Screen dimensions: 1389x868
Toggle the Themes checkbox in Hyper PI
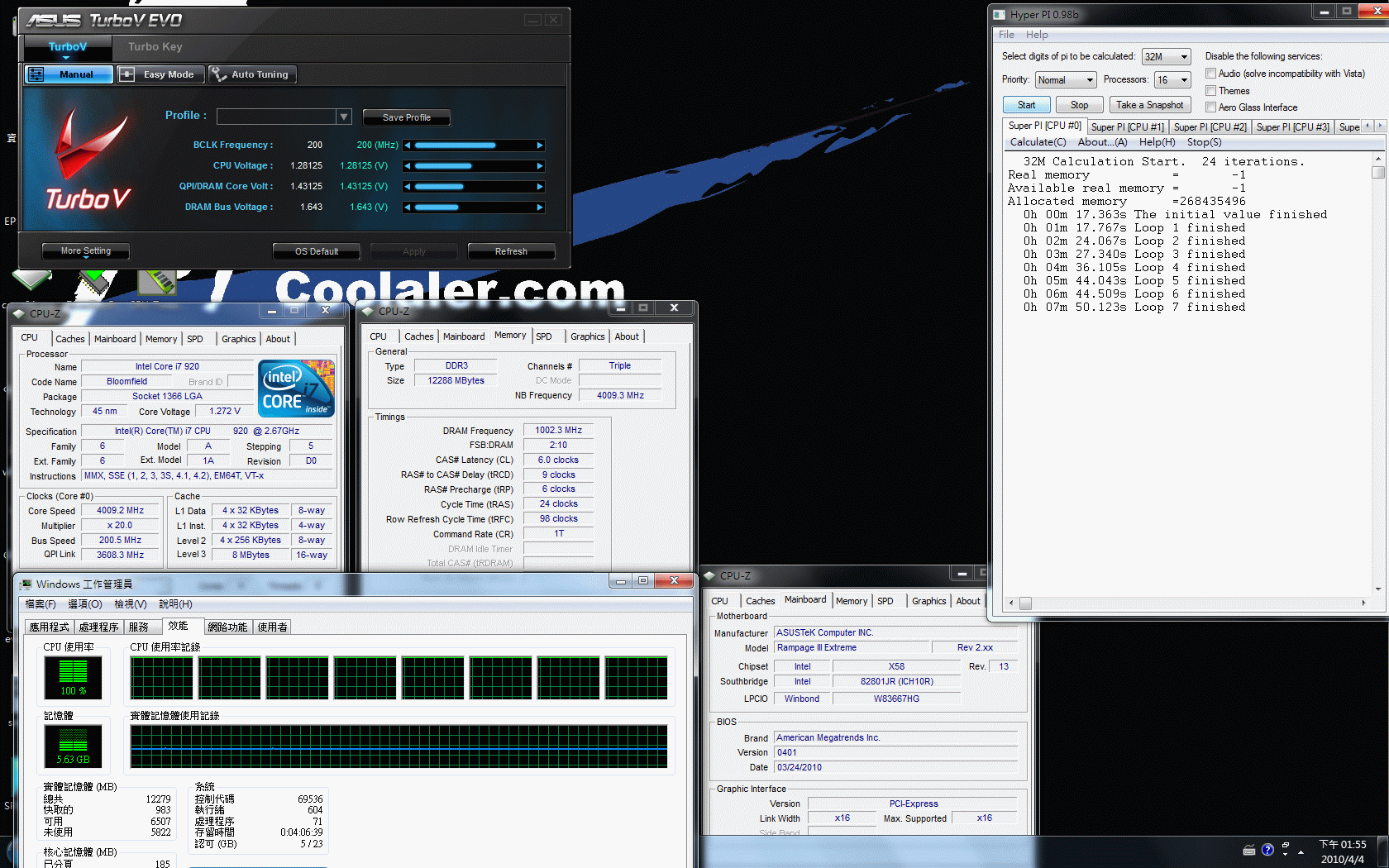[x=1210, y=91]
